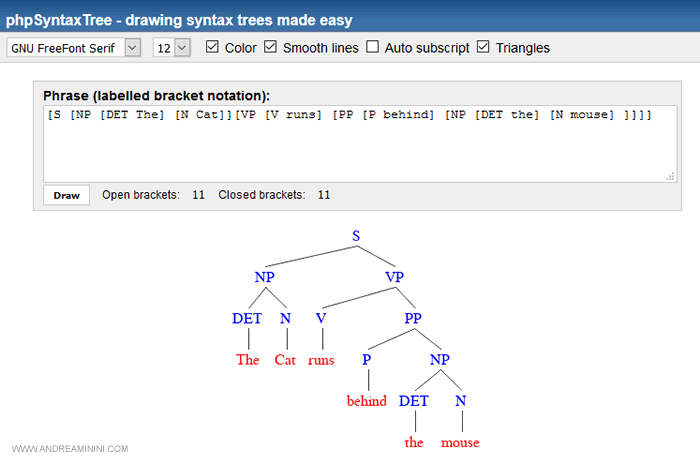Open the GNU FreeFont Serif font dropdown
Screen dimensions: 700x464
(74, 48)
